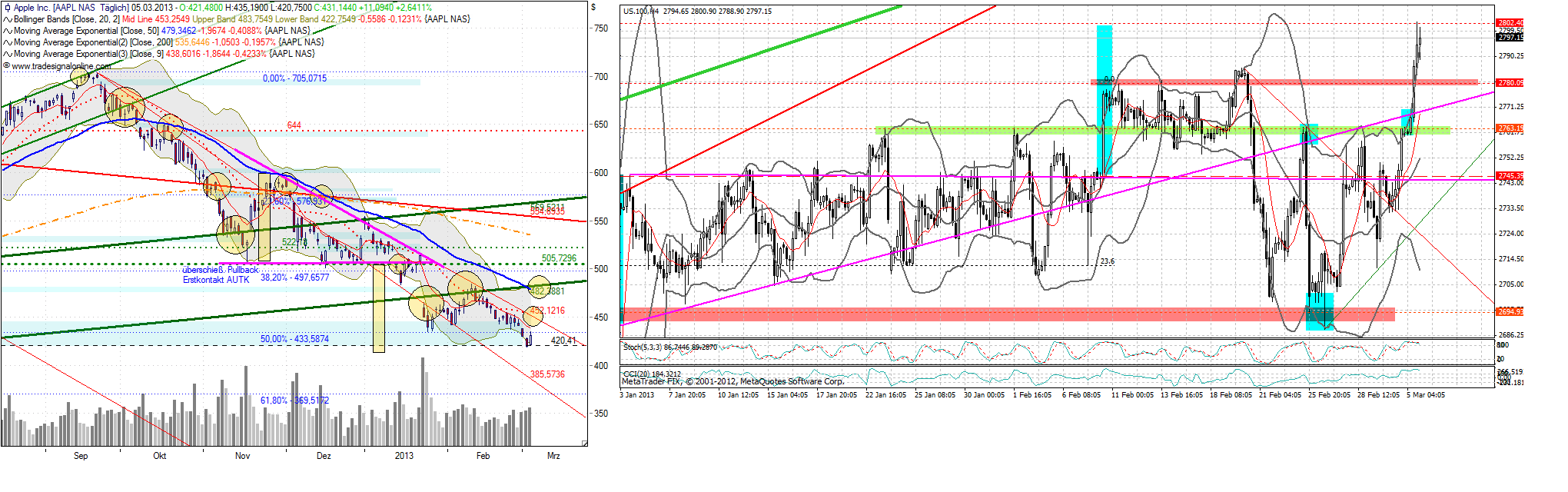Click the Mrz month label on the time axis
Image resolution: width=1568 pixels, height=492 pixels.
[553, 456]
